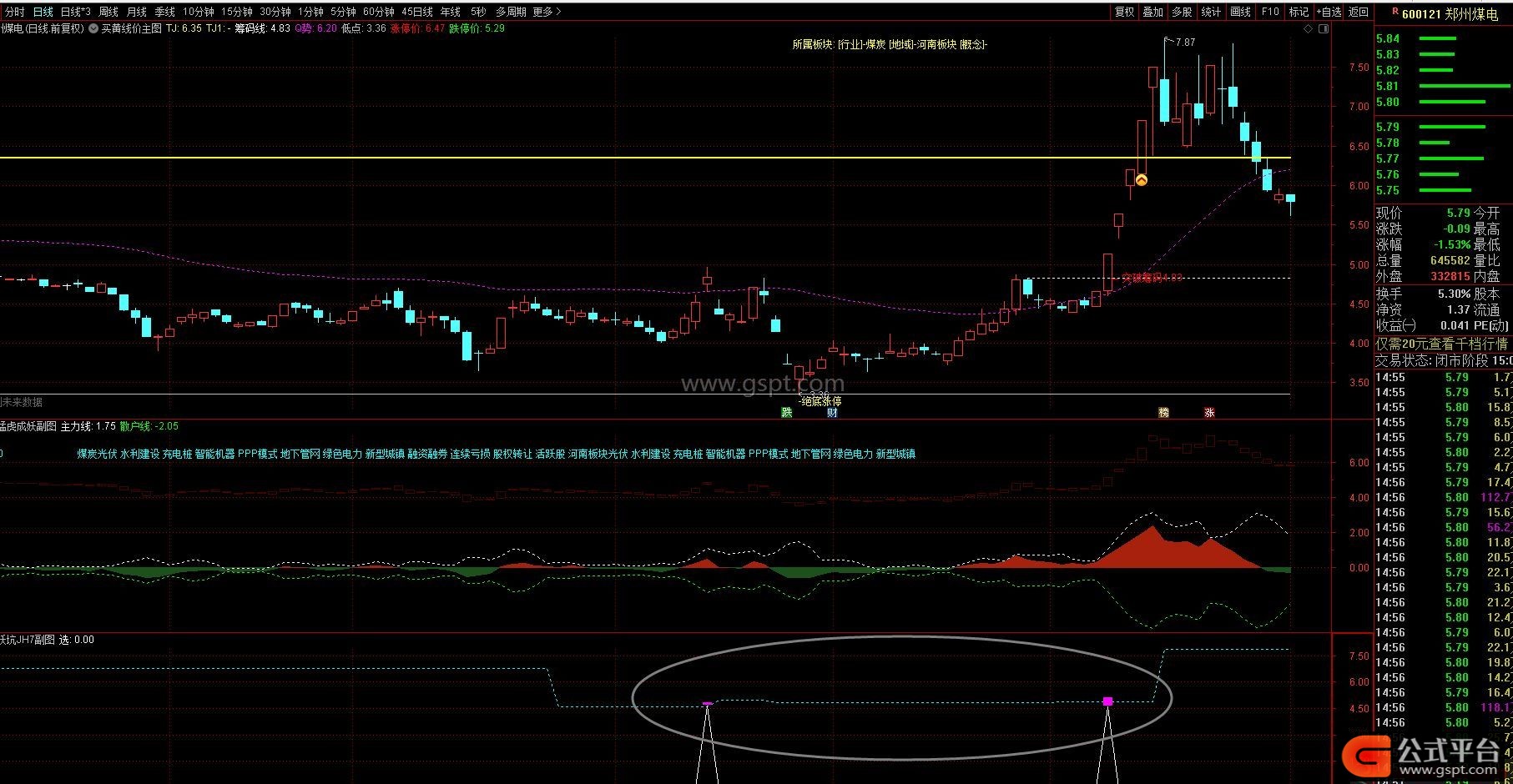This screenshot has height=784, width=1513.
Task: Click the 股权转让 concept tag
Action: pyautogui.click(x=512, y=454)
